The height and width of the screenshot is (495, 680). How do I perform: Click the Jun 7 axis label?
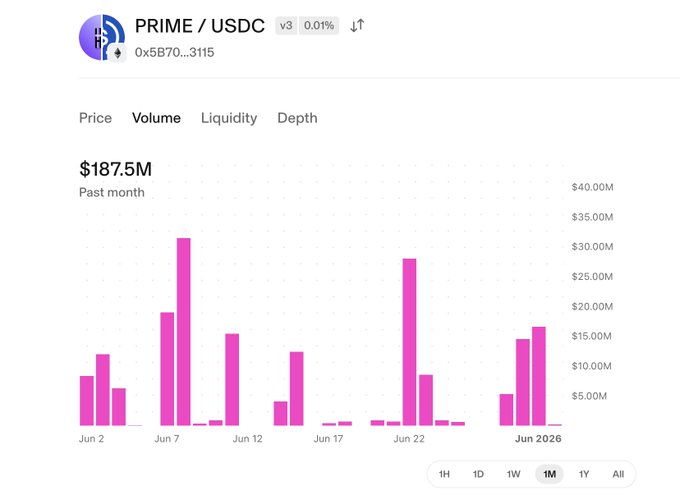[167, 439]
